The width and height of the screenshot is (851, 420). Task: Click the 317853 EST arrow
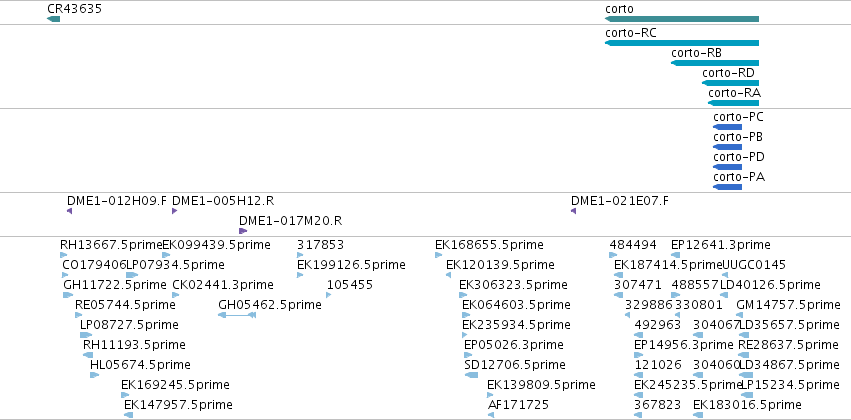point(300,255)
